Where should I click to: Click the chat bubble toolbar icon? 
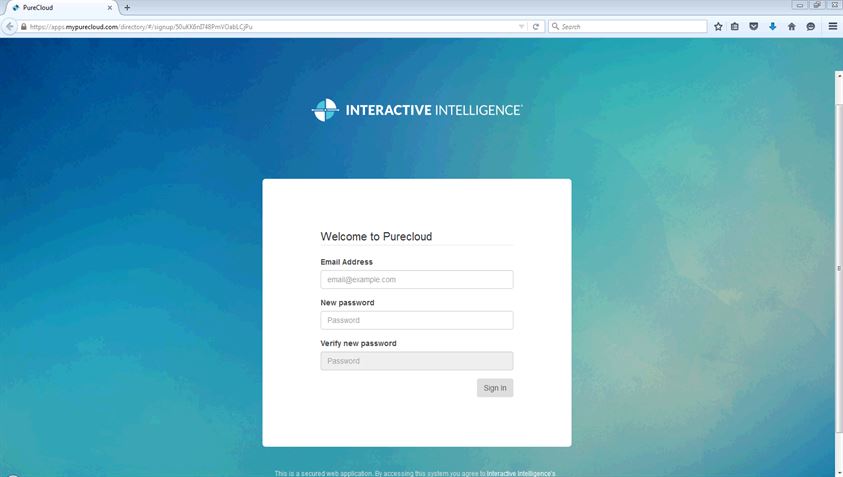[810, 27]
